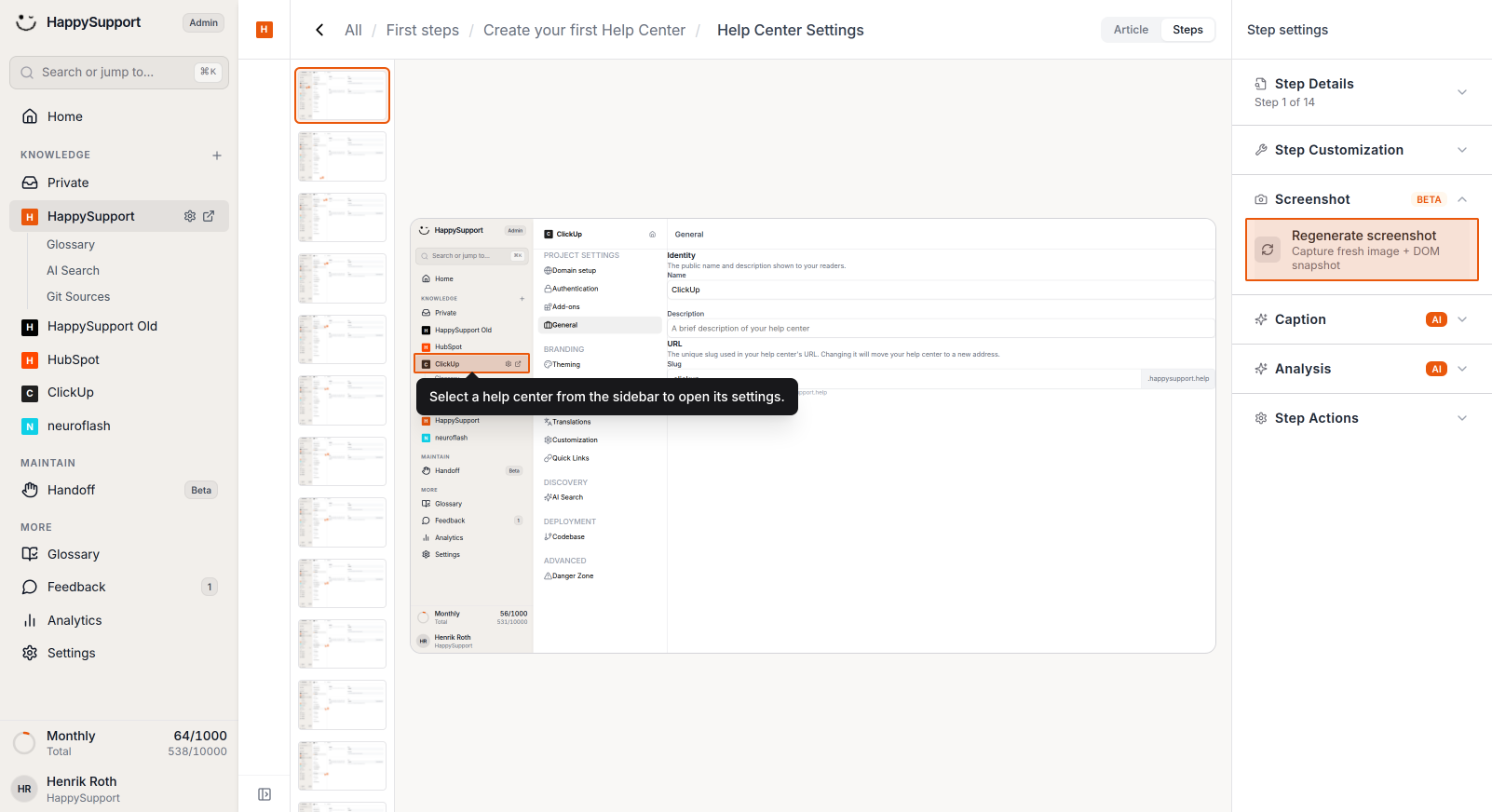Click the Step settings panel heading
1492x812 pixels.
(1287, 30)
